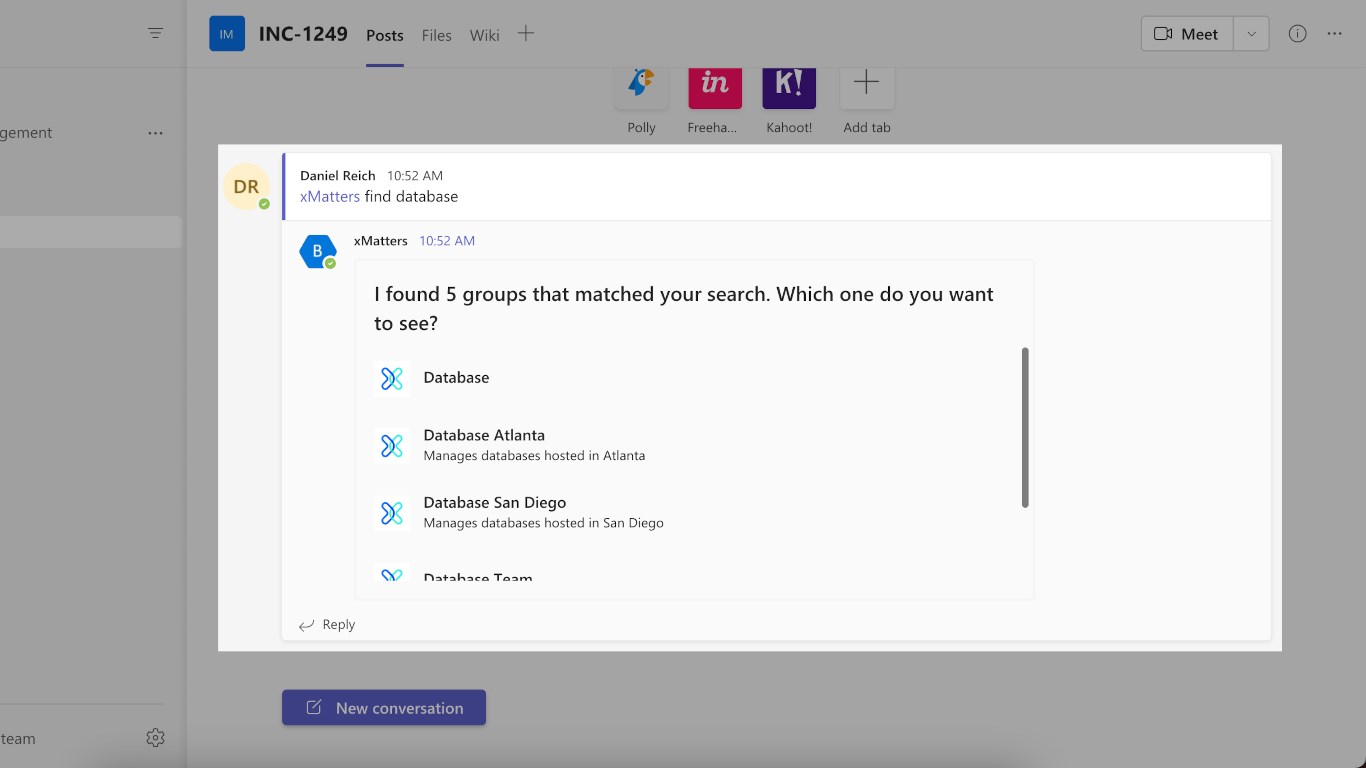
Task: Switch to the Posts tab
Action: pyautogui.click(x=385, y=35)
